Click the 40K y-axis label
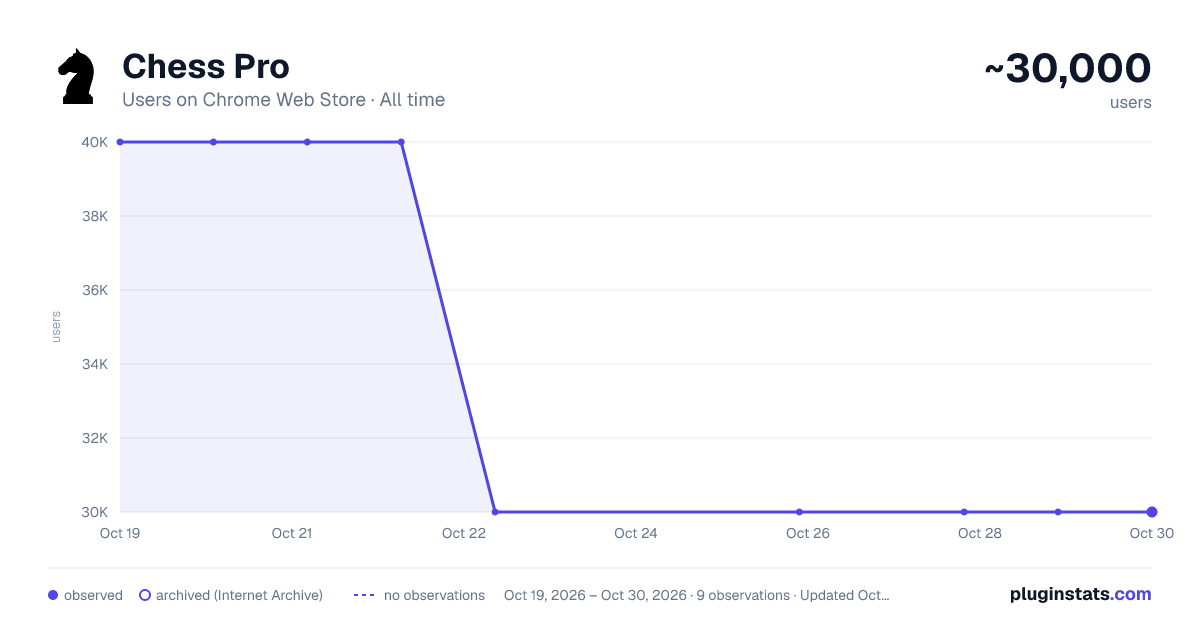The image size is (1200, 630). [95, 142]
